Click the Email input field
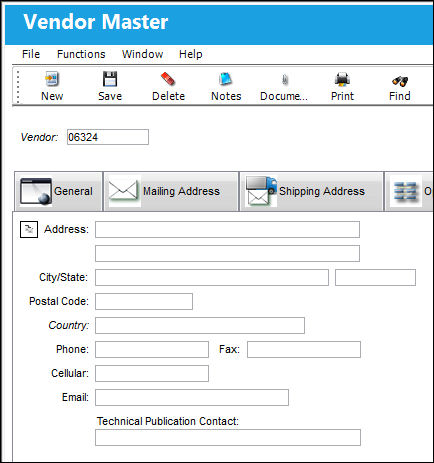 coord(192,397)
